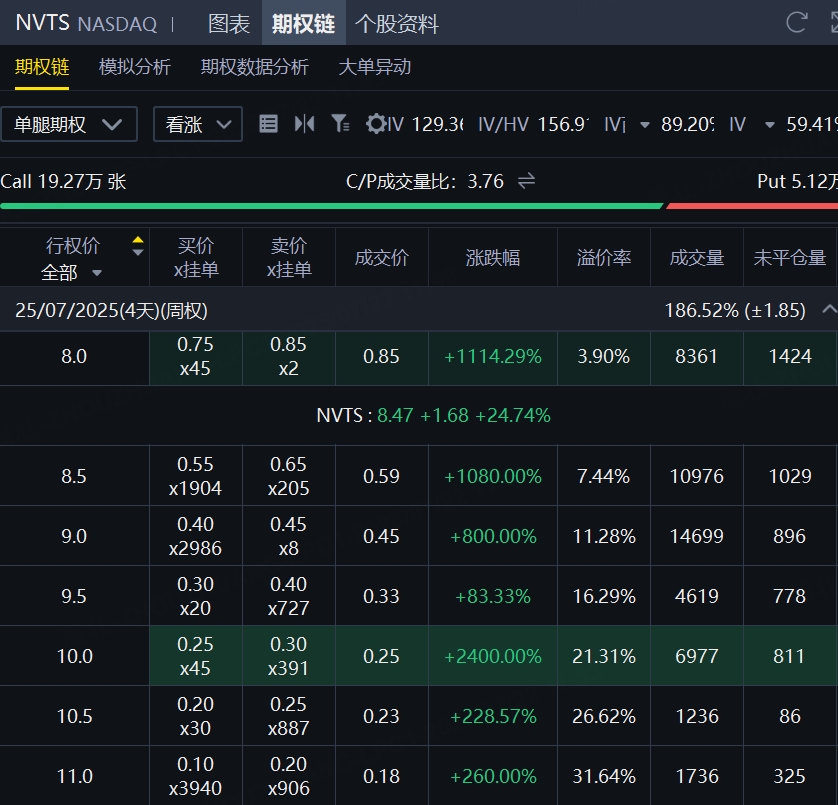Screen dimensions: 838x805
Task: Click ask 0.30 x391 in 10.0 row
Action: pyautogui.click(x=289, y=656)
